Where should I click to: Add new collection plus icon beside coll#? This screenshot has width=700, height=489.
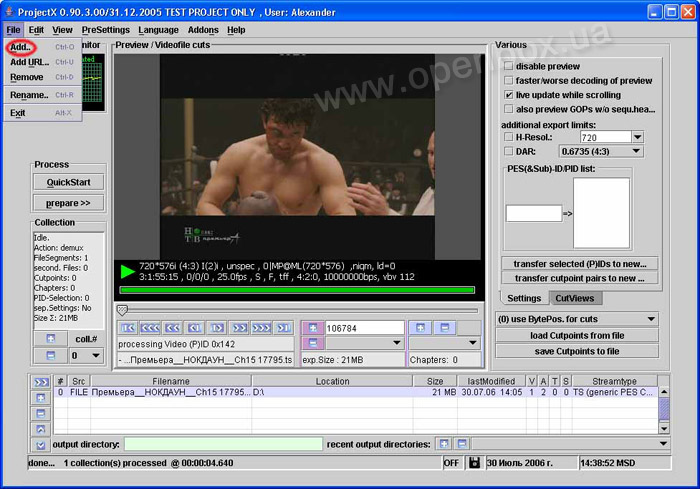click(50, 339)
